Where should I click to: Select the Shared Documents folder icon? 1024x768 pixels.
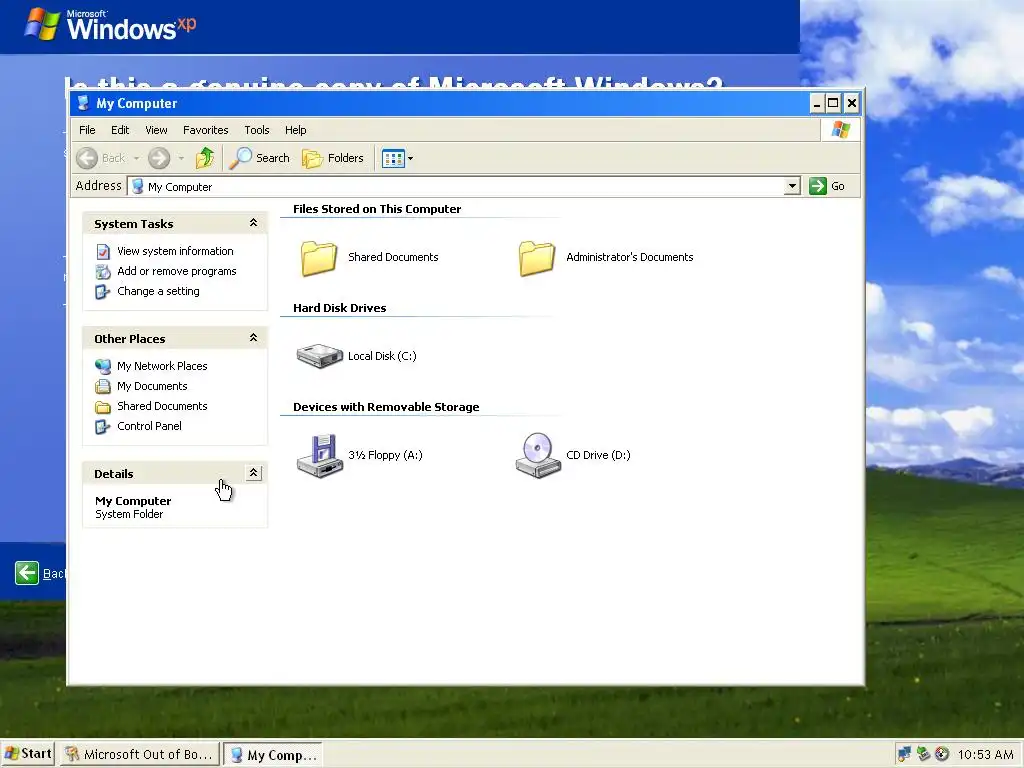pyautogui.click(x=319, y=258)
